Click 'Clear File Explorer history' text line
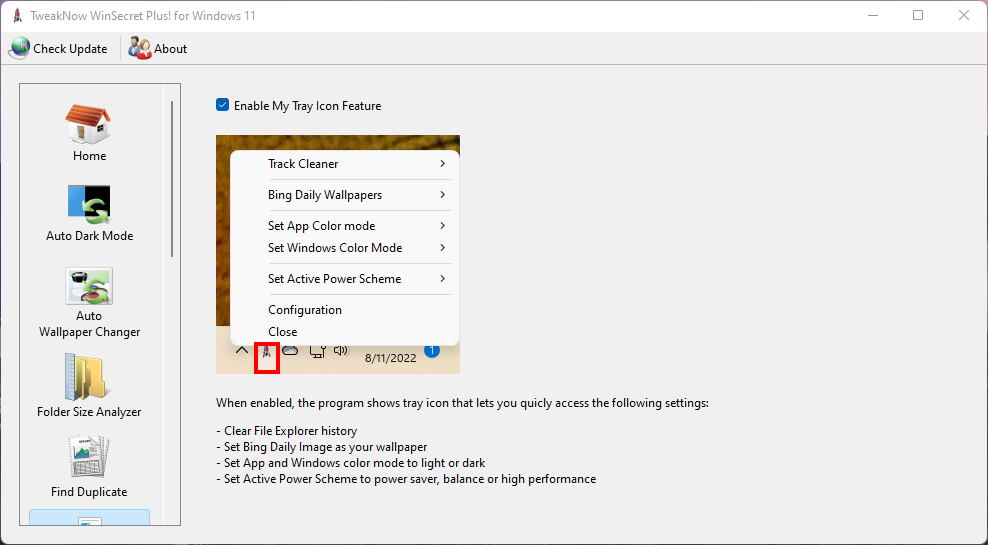This screenshot has width=988, height=545. pos(287,431)
